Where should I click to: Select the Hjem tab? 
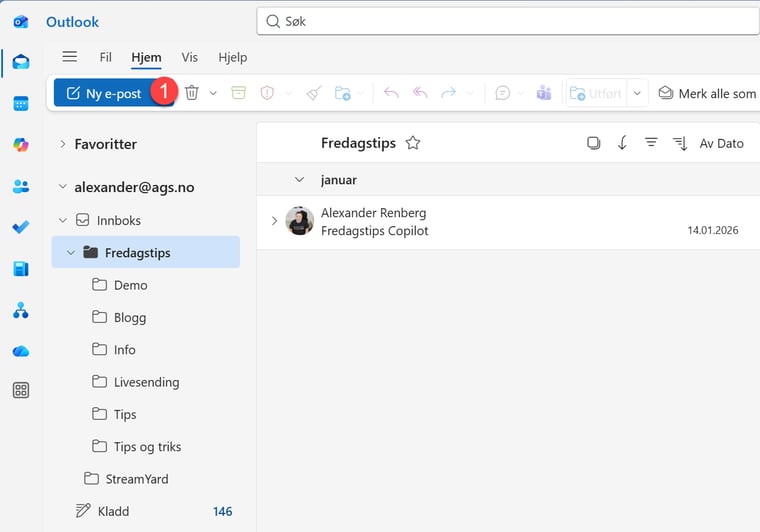pyautogui.click(x=146, y=57)
